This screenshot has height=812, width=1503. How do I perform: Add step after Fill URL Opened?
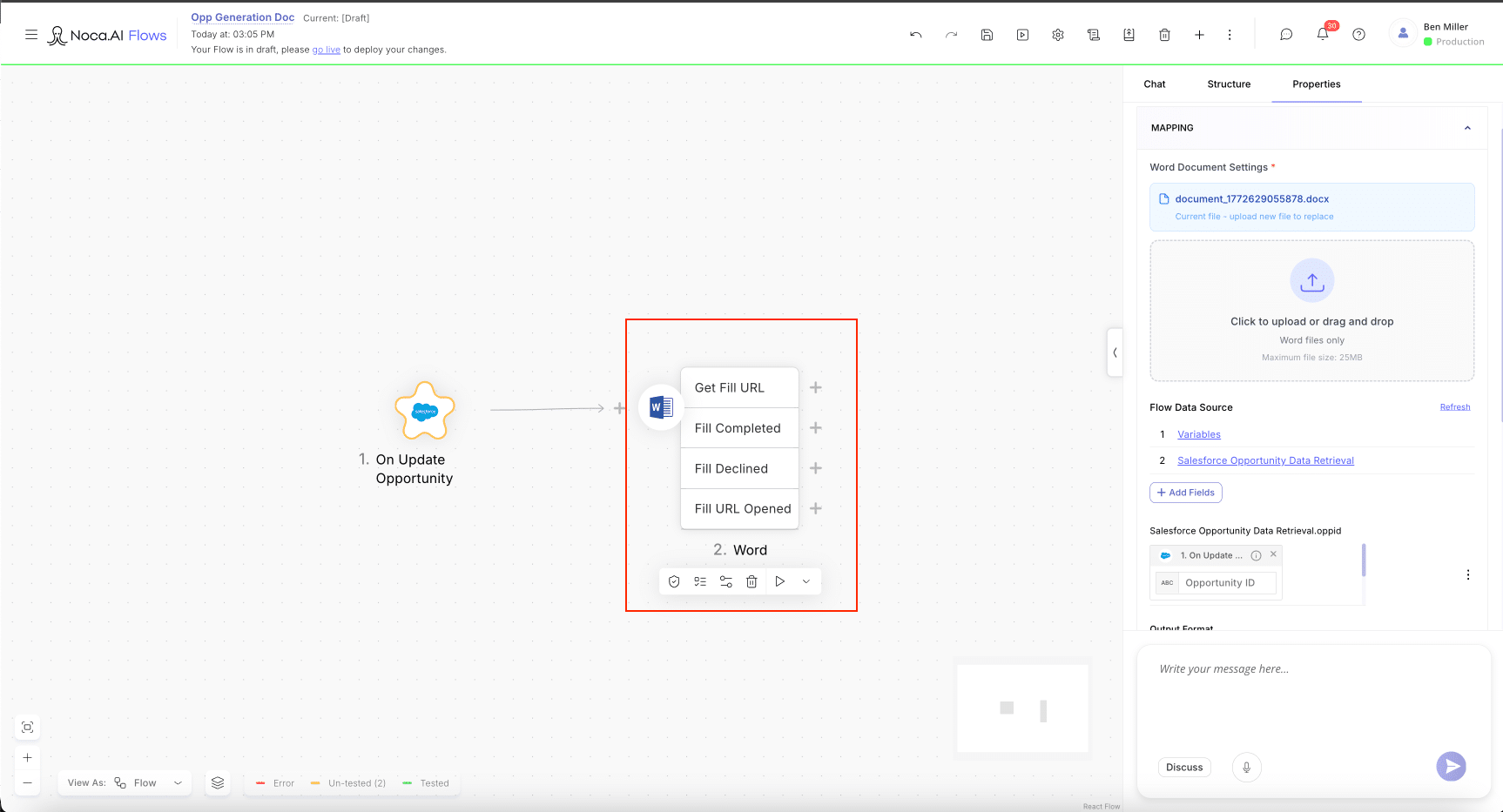[x=816, y=508]
